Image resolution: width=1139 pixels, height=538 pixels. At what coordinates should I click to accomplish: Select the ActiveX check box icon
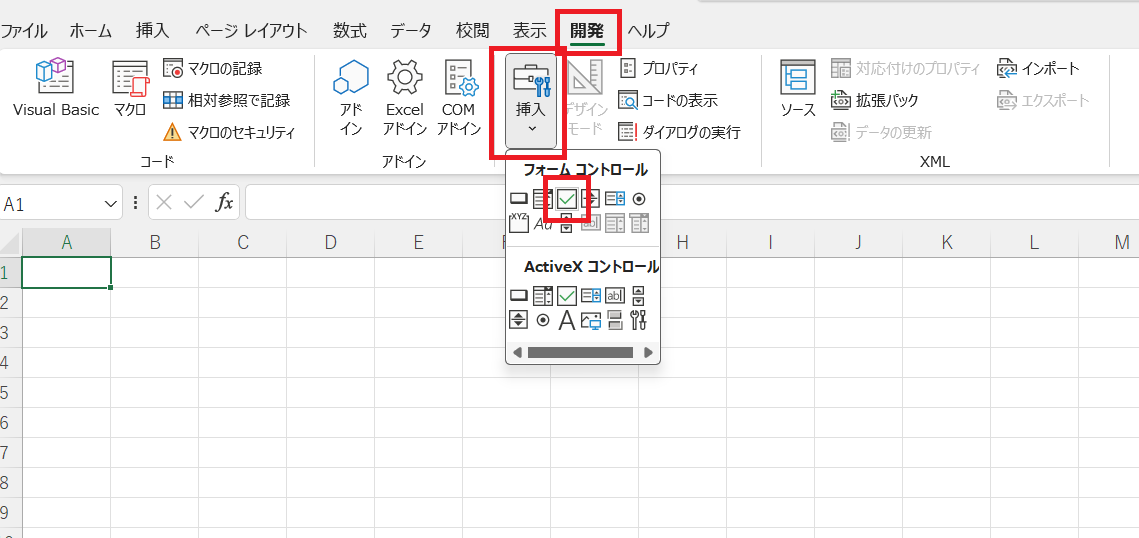(x=567, y=296)
